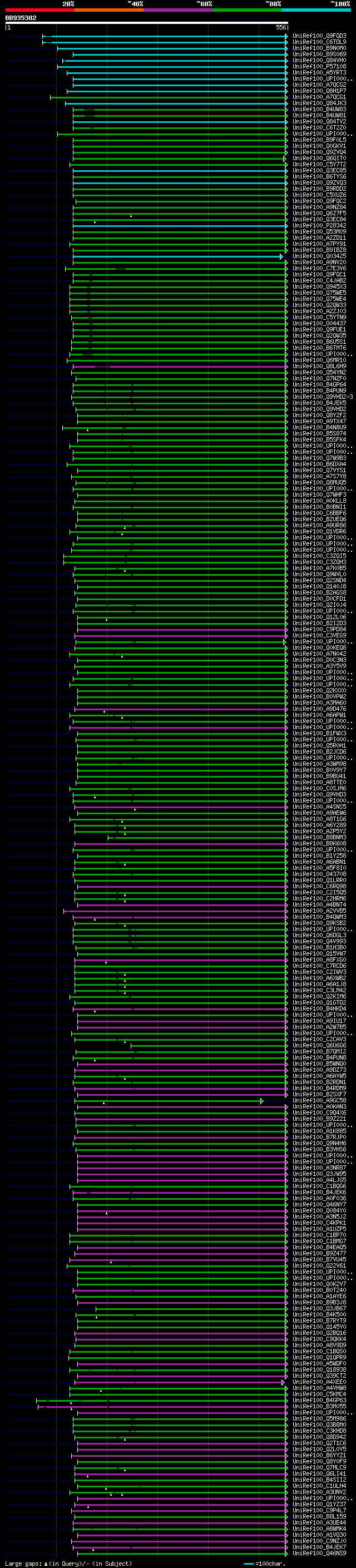The width and height of the screenshot is (356, 1568).
Task: Click the UniRef100_B4JEK7 label
Action: [319, 1547]
